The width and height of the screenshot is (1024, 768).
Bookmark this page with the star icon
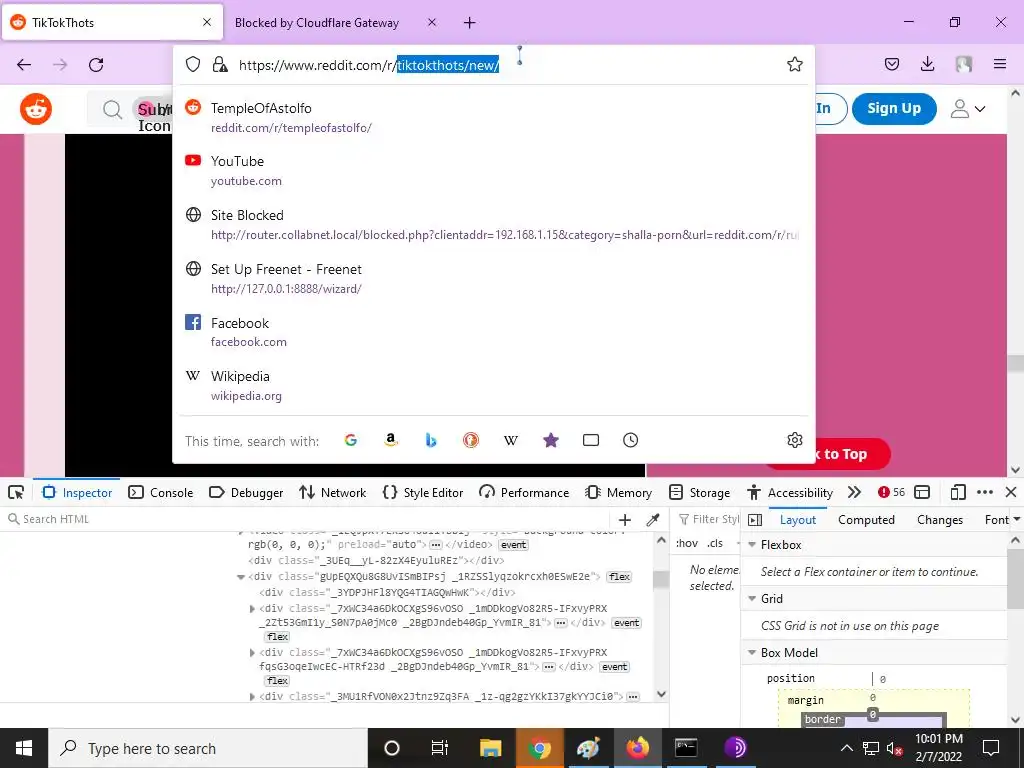point(794,64)
